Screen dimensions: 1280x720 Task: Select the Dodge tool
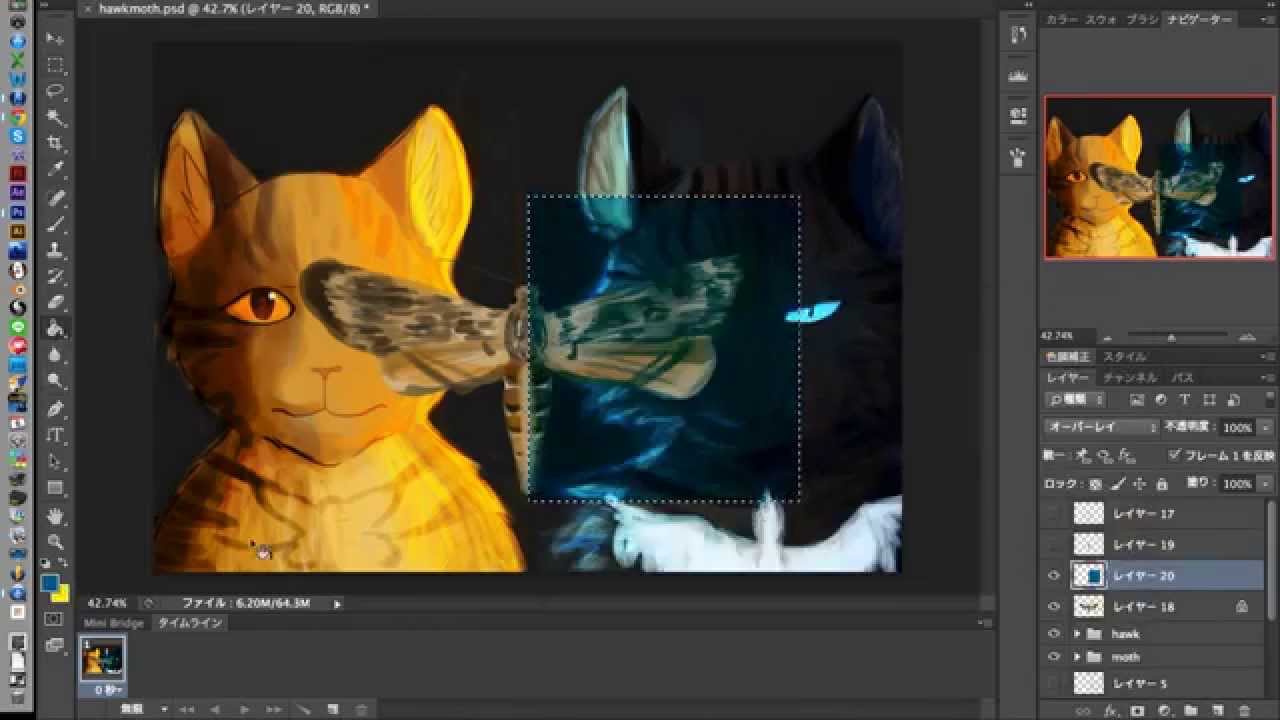55,381
